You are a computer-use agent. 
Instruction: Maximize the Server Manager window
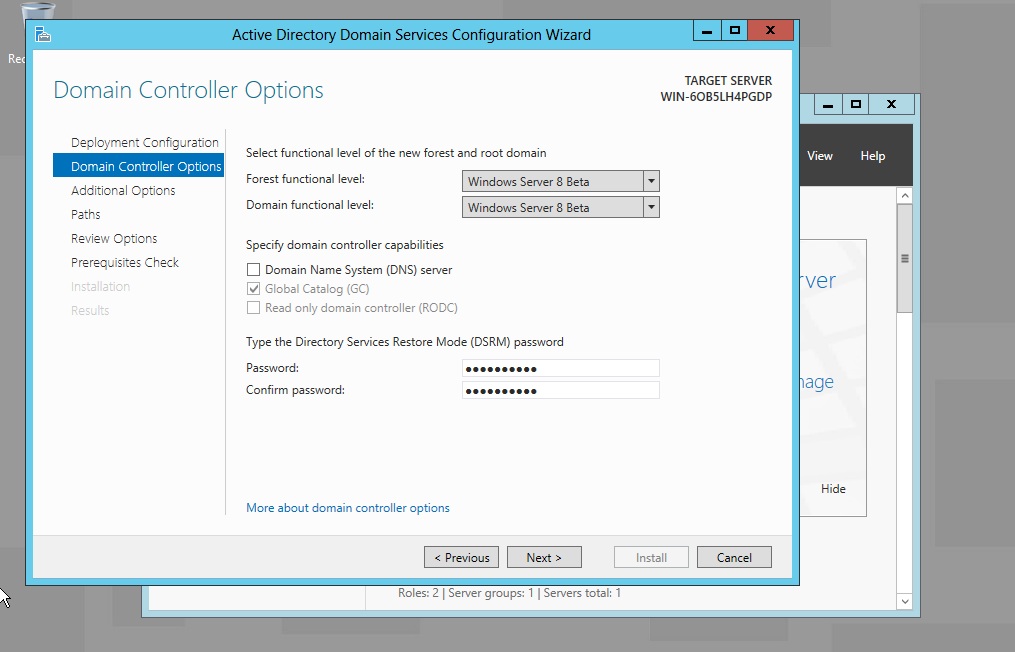point(855,104)
